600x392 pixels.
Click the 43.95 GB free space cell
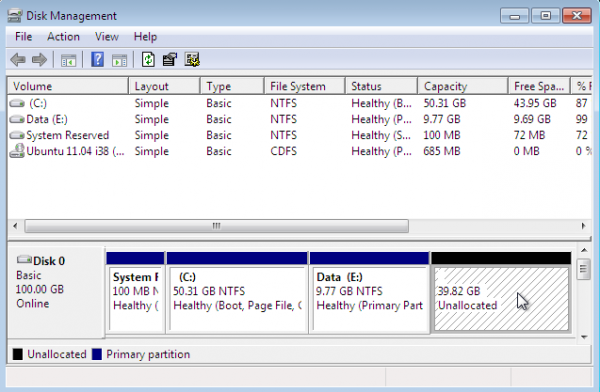(535, 103)
